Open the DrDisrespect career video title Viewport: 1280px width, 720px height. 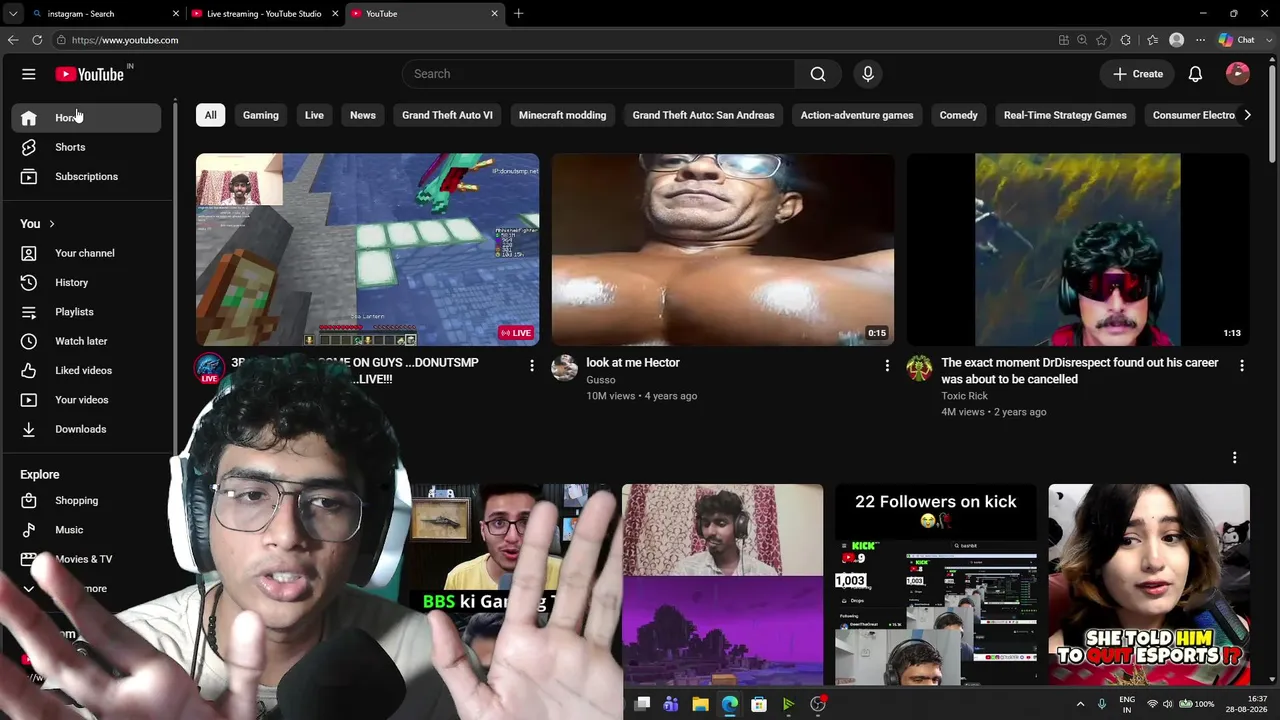click(1080, 371)
